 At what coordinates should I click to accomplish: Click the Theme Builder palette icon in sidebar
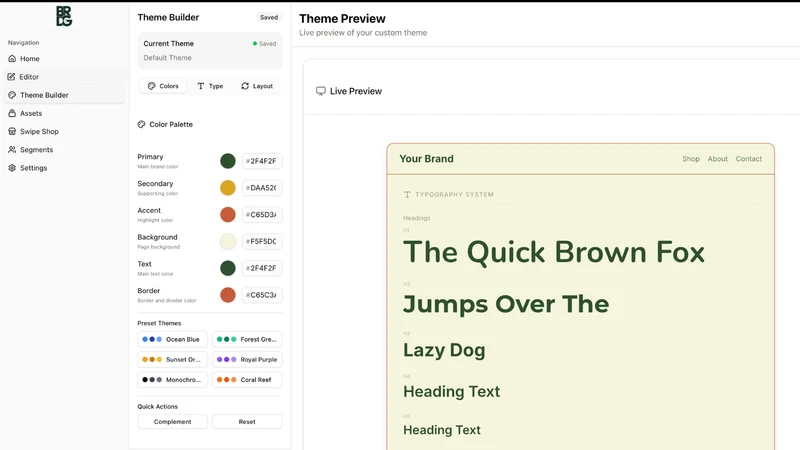[12, 95]
